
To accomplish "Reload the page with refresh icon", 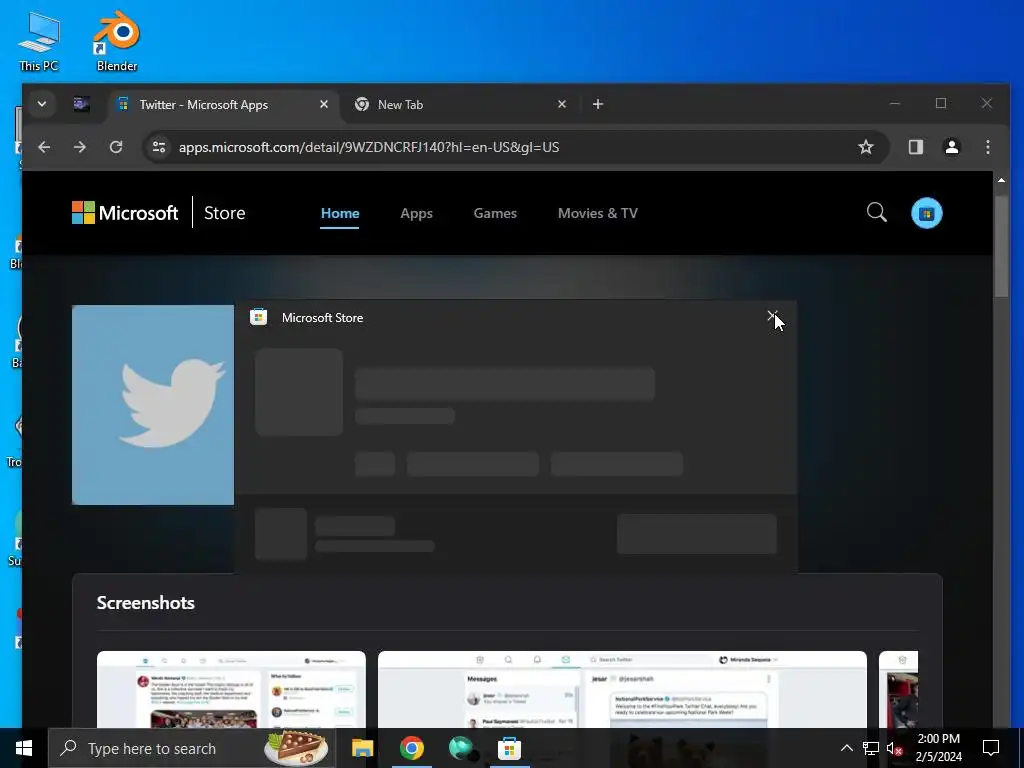I will tap(116, 147).
